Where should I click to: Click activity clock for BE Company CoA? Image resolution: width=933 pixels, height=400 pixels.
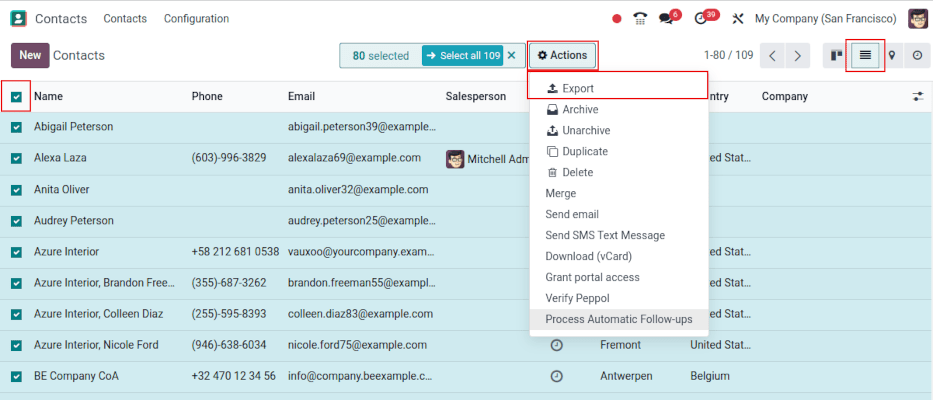coord(557,376)
